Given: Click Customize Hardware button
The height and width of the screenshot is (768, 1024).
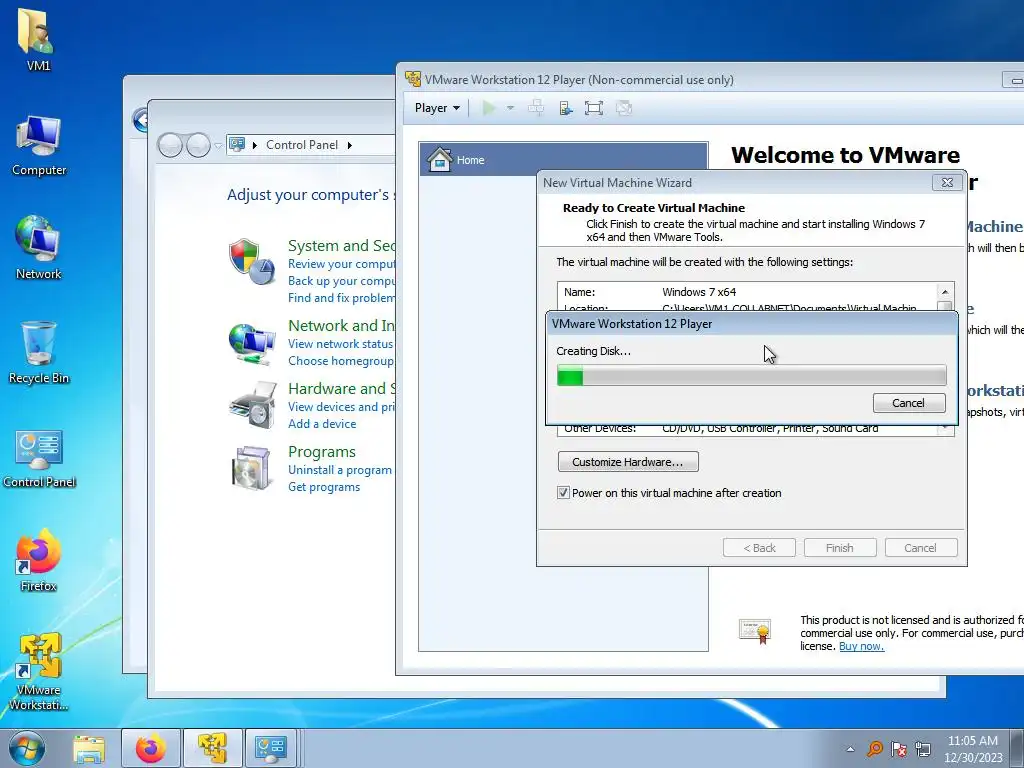Looking at the screenshot, I should point(628,462).
